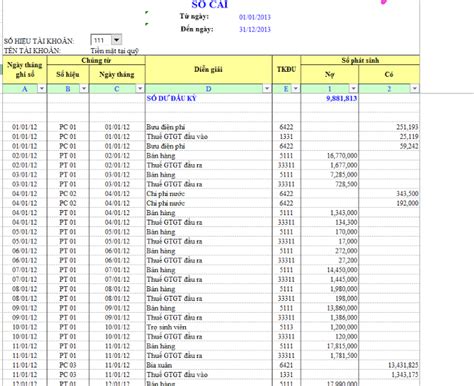Select the debit amount 1,343,000
474x386 pixels.
344,213
